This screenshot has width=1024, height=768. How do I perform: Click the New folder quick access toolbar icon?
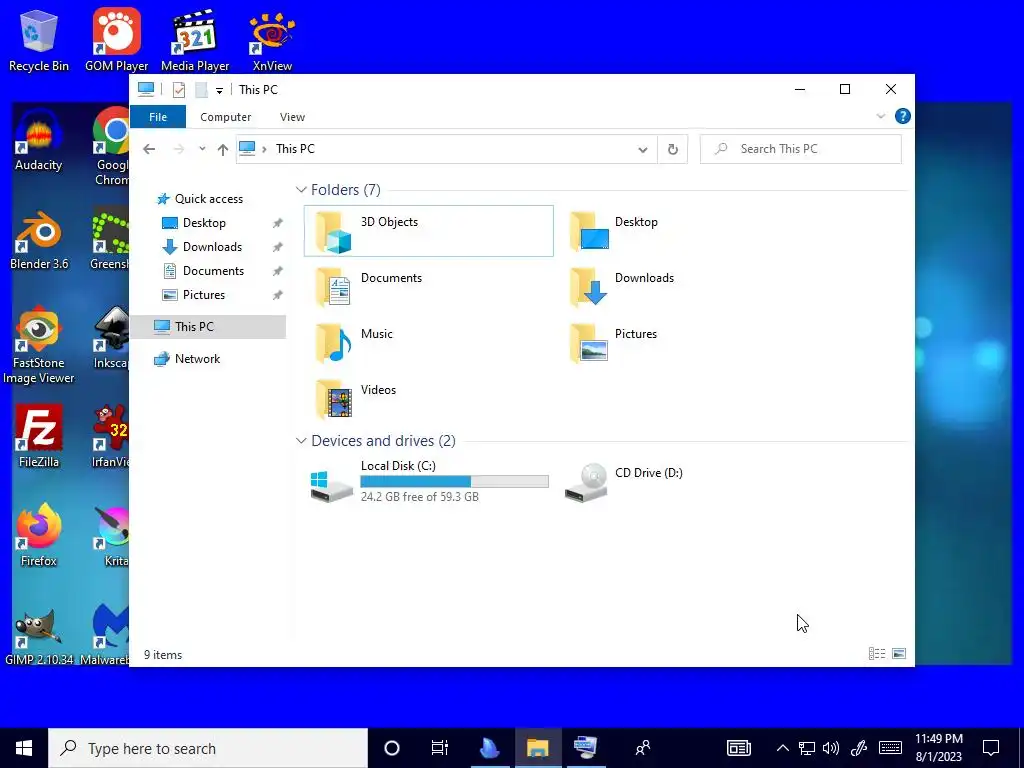click(x=202, y=89)
